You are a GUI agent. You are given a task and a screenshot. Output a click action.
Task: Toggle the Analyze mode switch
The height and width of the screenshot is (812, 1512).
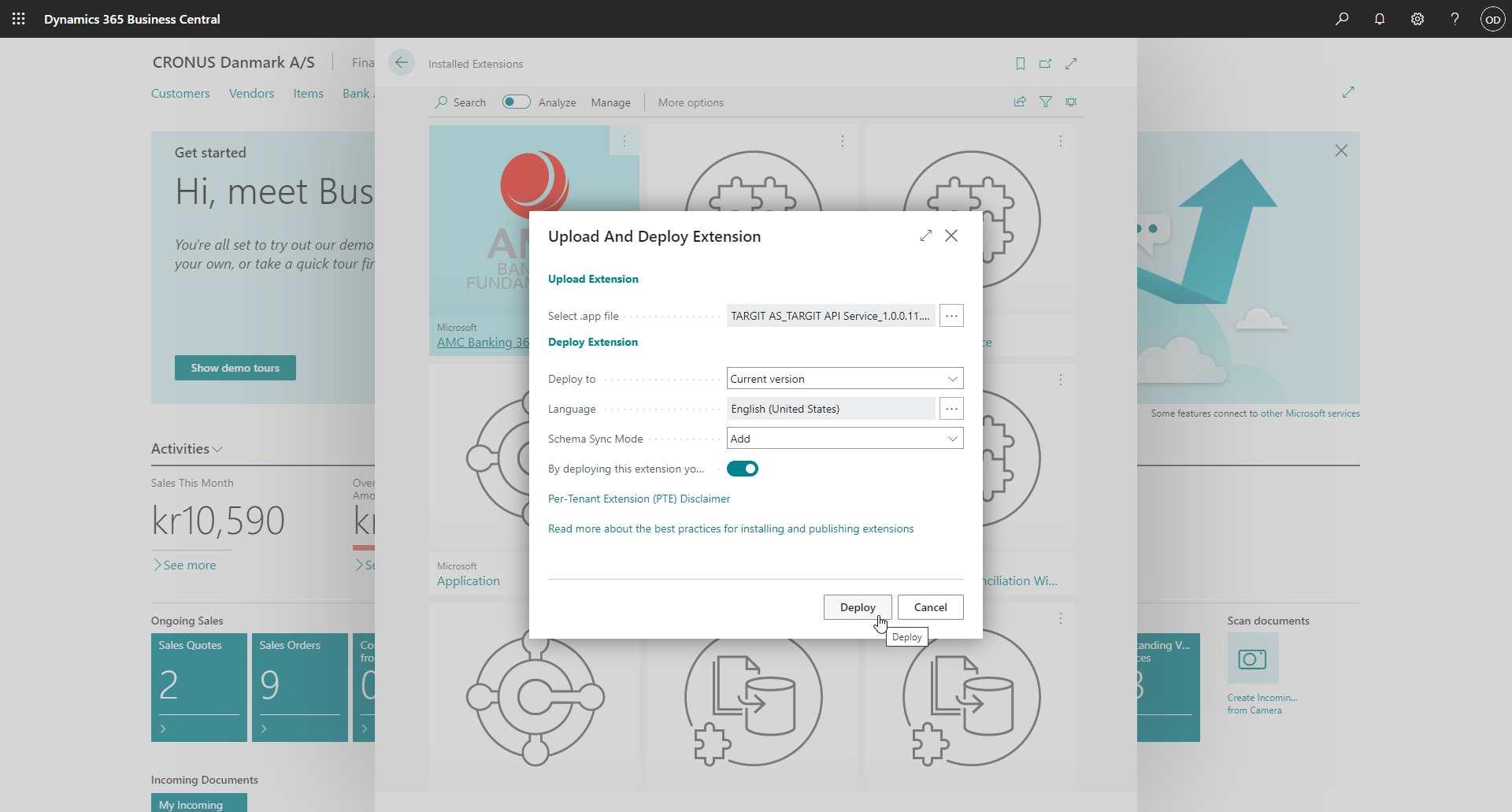(517, 102)
